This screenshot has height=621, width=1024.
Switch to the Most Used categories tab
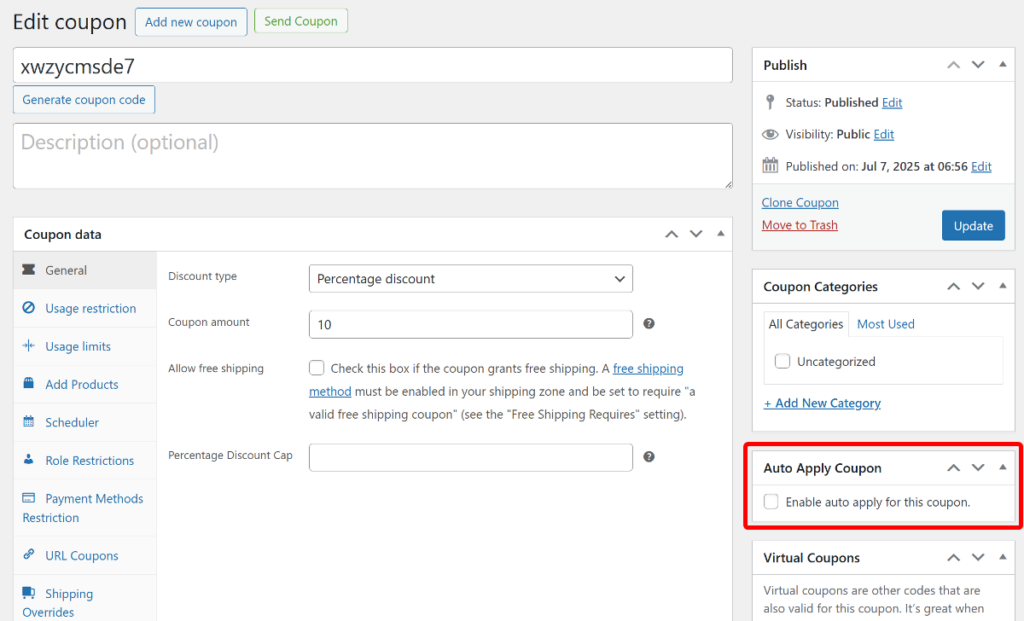885,323
